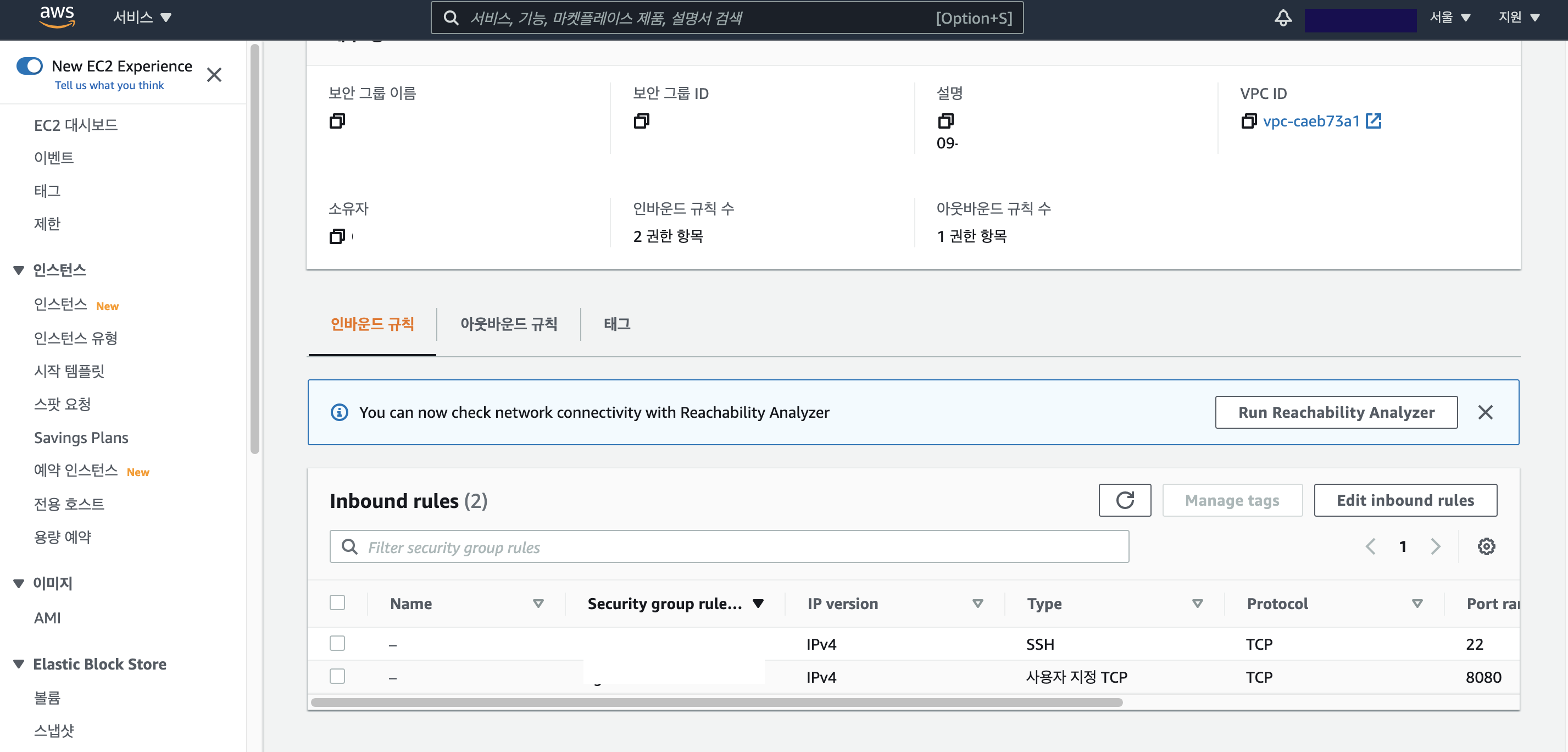Open the 서비스 services dropdown
The height and width of the screenshot is (752, 1568).
pyautogui.click(x=142, y=18)
